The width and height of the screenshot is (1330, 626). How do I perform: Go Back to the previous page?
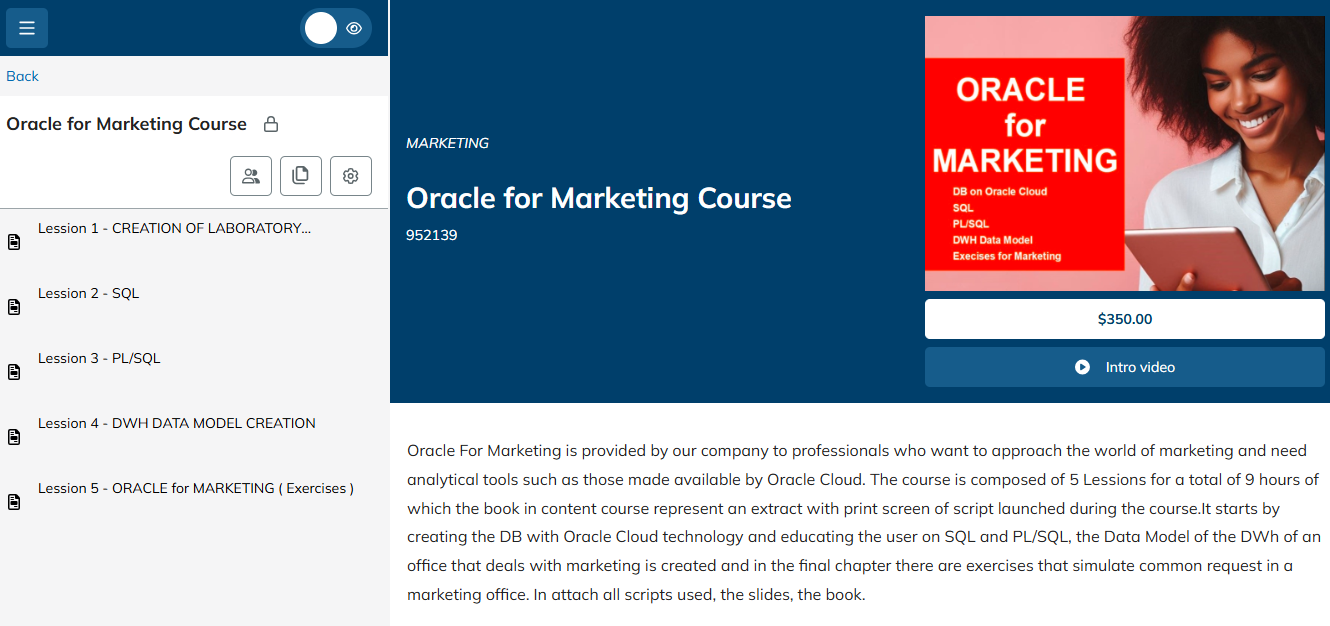(x=22, y=76)
